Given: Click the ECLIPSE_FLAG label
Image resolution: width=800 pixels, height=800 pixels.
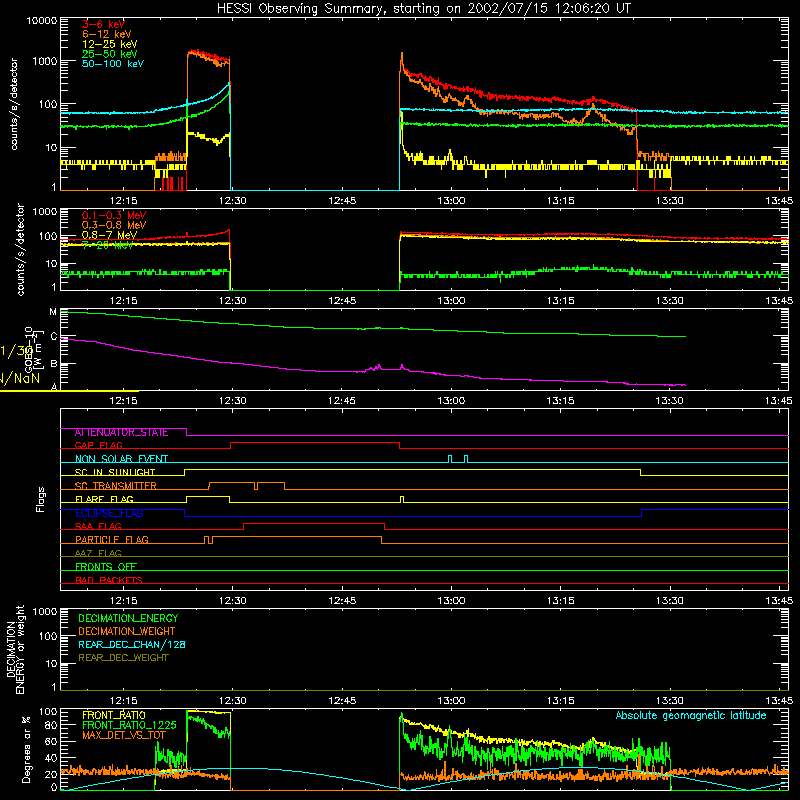Looking at the screenshot, I should click(109, 513).
